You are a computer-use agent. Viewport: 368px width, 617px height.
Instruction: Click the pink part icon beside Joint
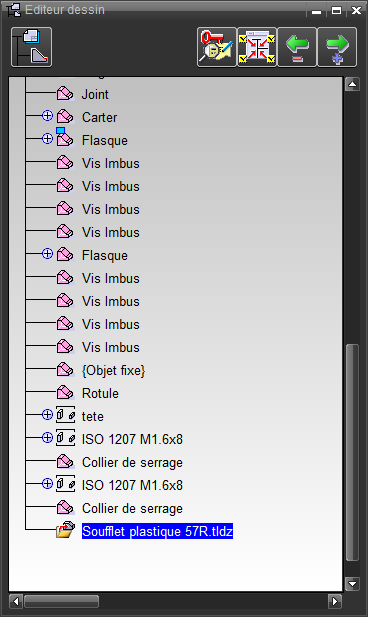point(65,94)
